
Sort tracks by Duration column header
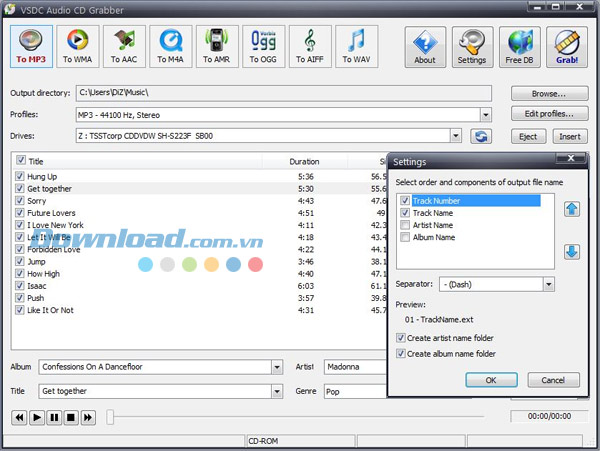(304, 160)
